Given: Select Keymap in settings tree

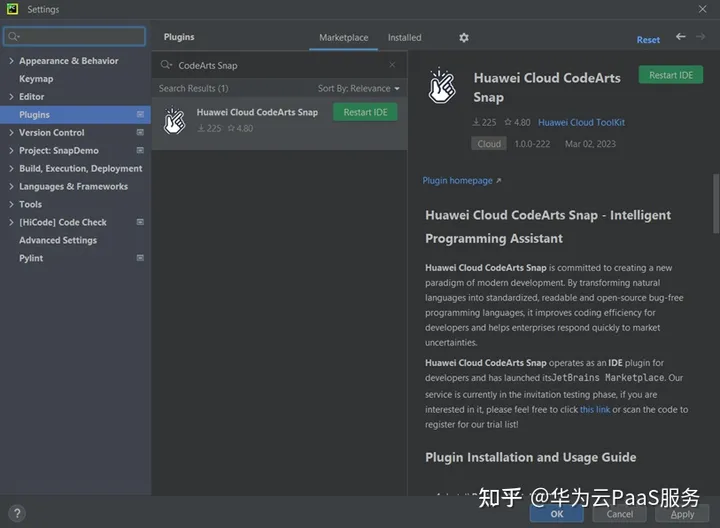Looking at the screenshot, I should point(36,79).
